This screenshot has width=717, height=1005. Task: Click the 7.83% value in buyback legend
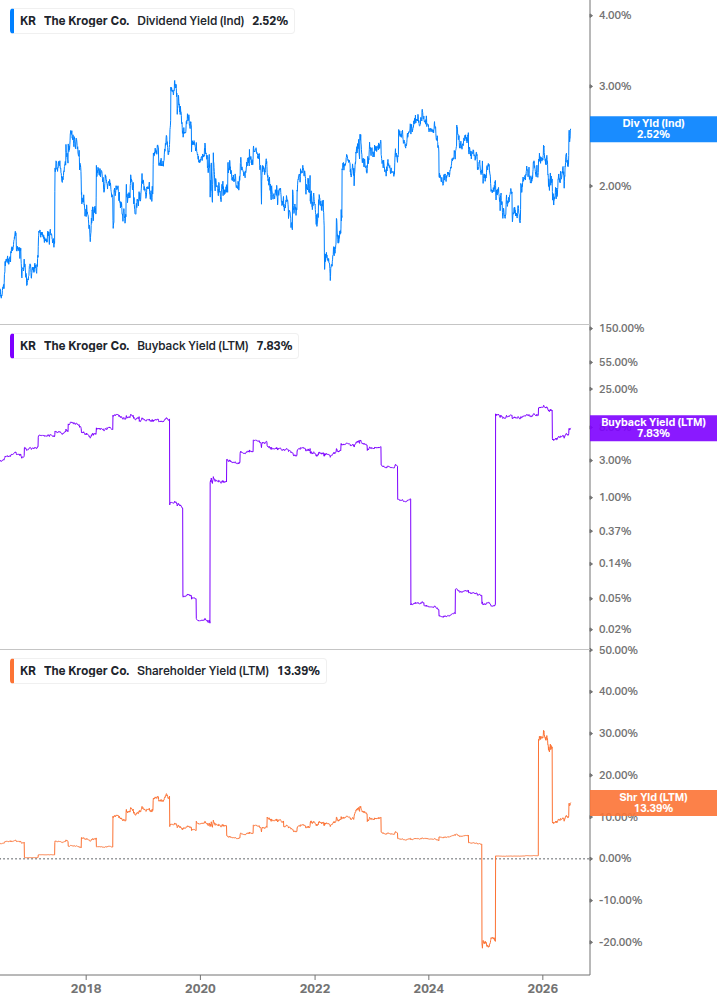(274, 346)
